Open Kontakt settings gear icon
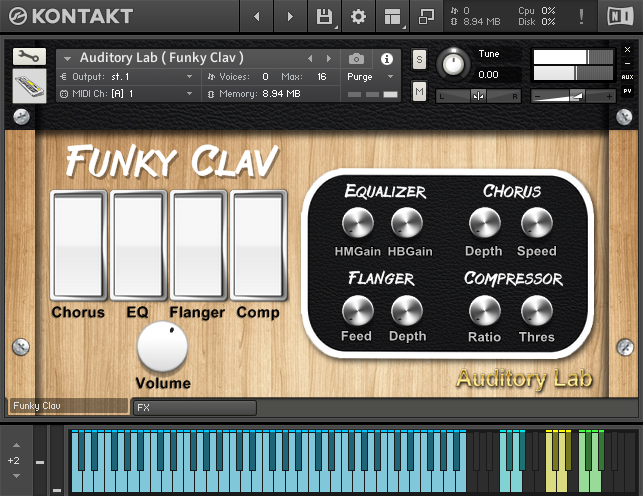The image size is (643, 496). coord(357,17)
